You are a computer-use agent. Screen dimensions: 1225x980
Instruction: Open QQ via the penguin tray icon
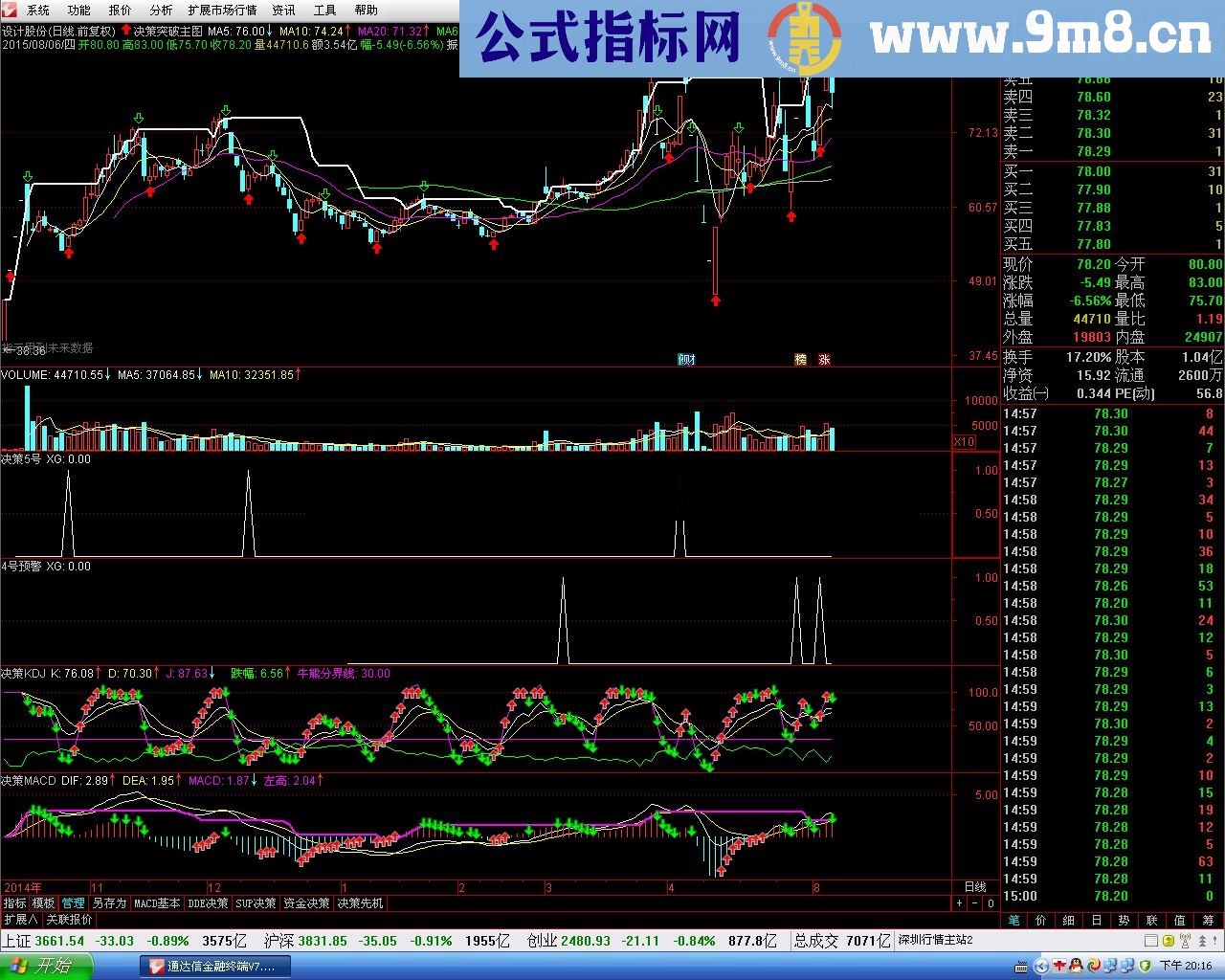coord(1075,967)
